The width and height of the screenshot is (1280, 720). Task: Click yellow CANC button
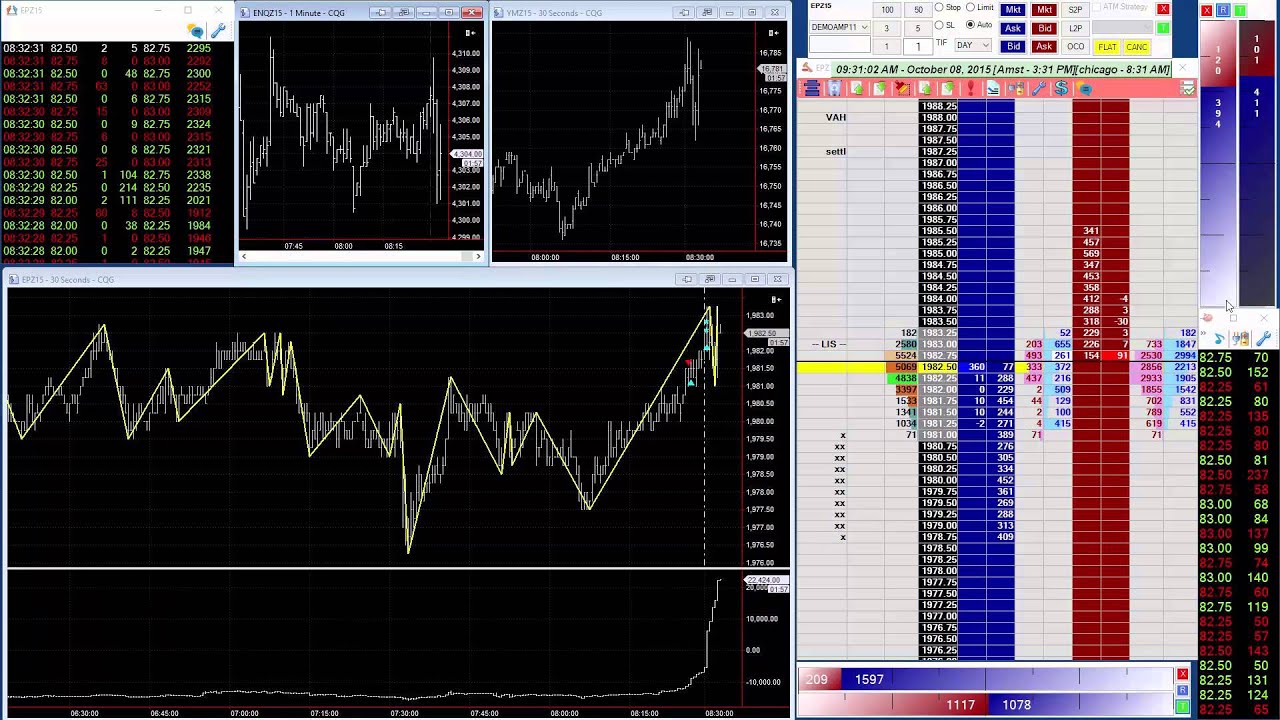coord(1137,47)
